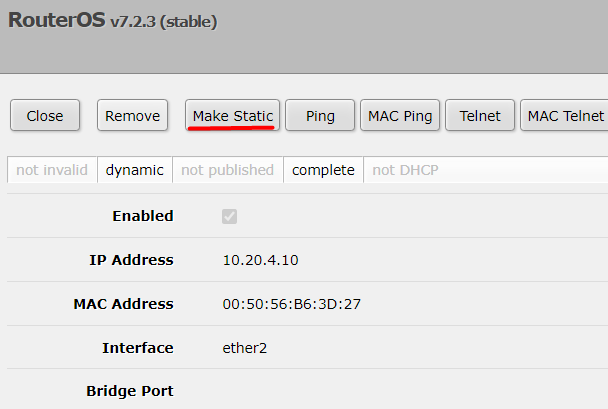Click the "not published" status flag

click(x=227, y=170)
